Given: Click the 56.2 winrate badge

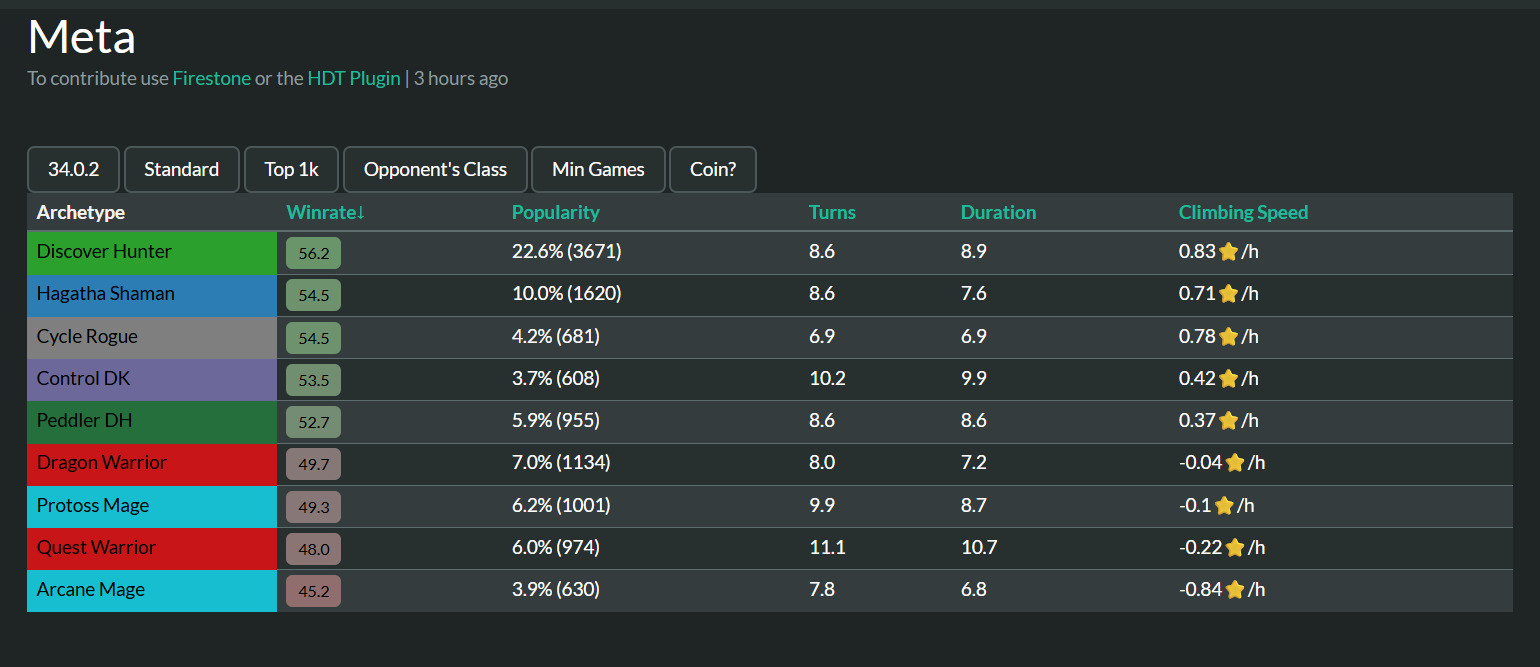Looking at the screenshot, I should pyautogui.click(x=313, y=253).
